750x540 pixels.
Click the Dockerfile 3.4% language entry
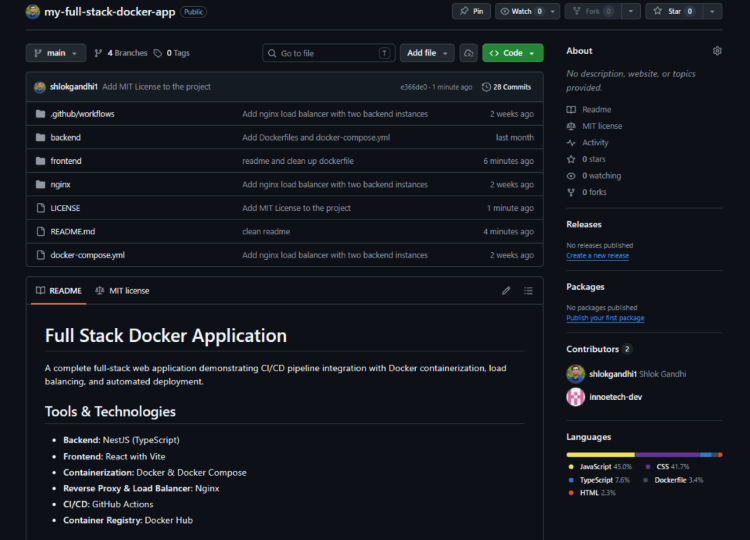point(673,480)
